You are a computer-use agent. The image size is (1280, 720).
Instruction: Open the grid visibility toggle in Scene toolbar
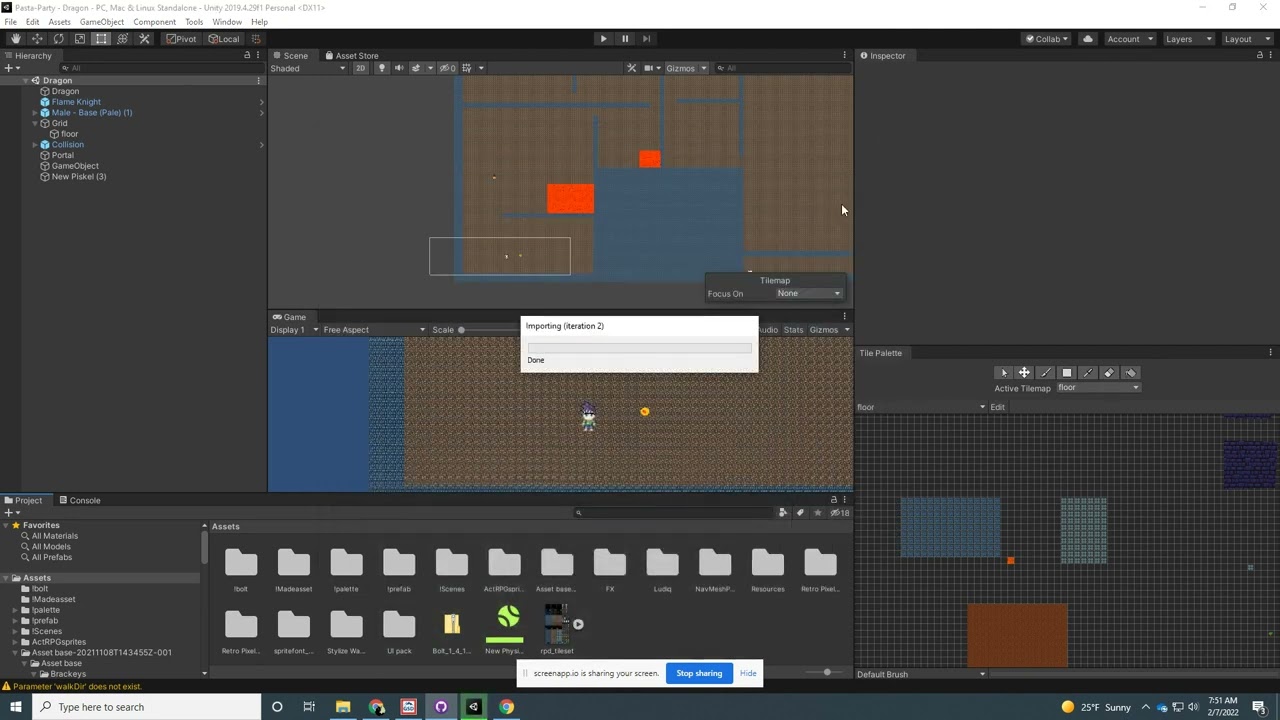click(x=469, y=68)
